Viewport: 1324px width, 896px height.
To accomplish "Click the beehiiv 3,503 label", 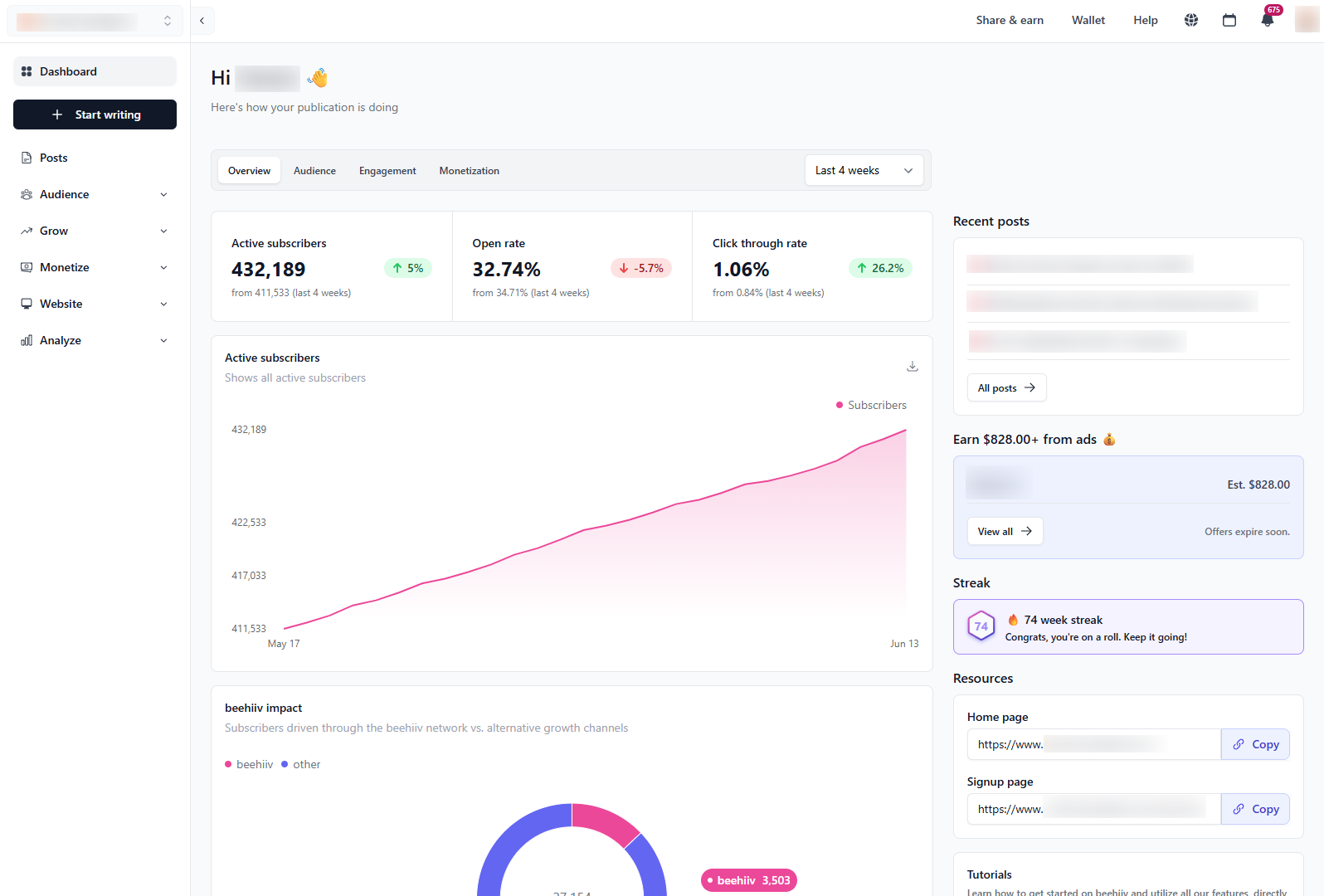I will click(x=749, y=880).
